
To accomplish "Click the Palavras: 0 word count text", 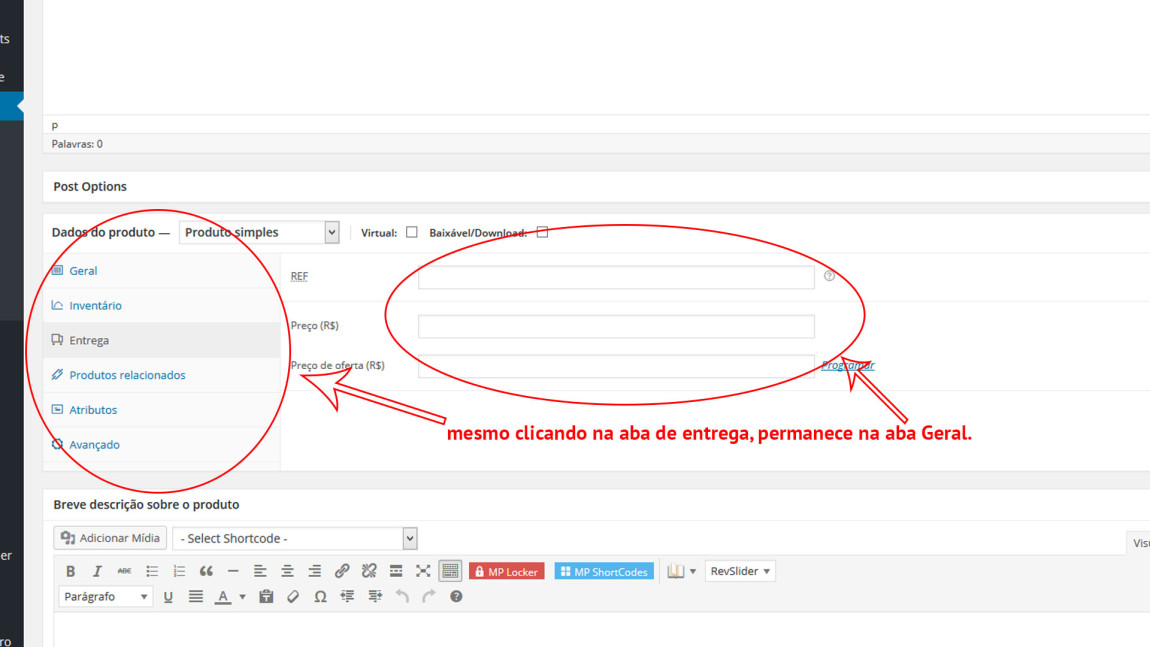I will (77, 144).
